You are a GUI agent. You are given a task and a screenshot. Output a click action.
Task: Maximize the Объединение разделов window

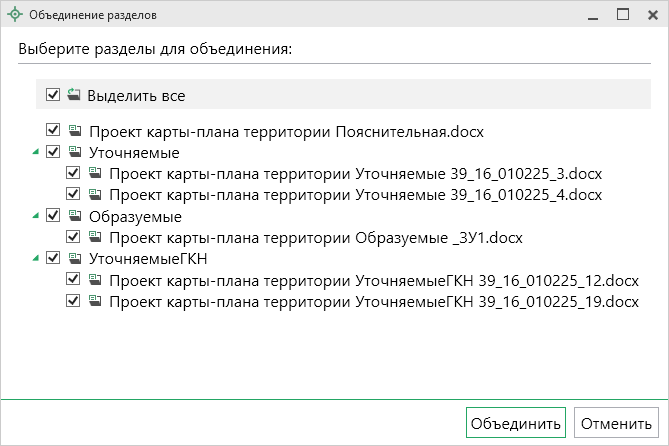(x=622, y=15)
